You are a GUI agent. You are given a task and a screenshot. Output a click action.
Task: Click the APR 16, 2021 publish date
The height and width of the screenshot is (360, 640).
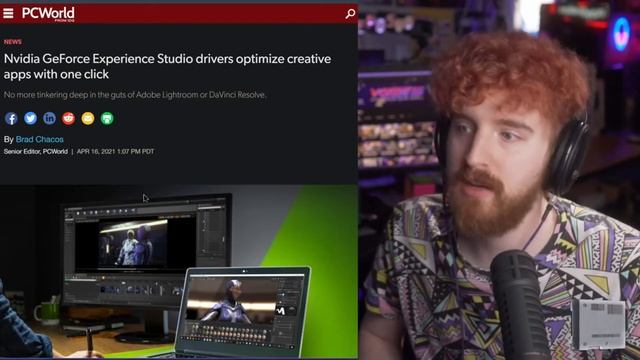point(116,151)
